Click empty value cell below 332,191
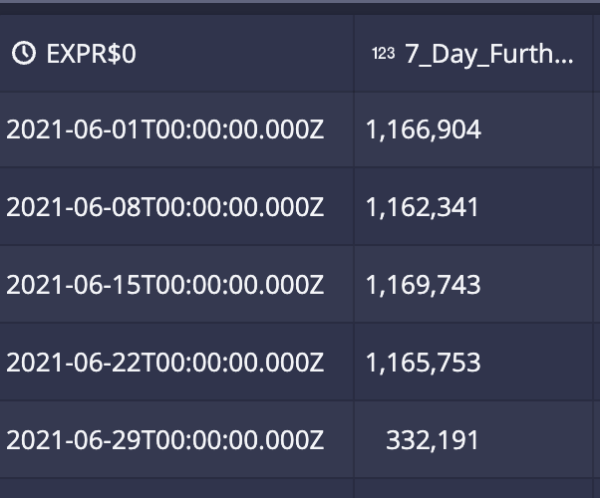 tap(473, 488)
